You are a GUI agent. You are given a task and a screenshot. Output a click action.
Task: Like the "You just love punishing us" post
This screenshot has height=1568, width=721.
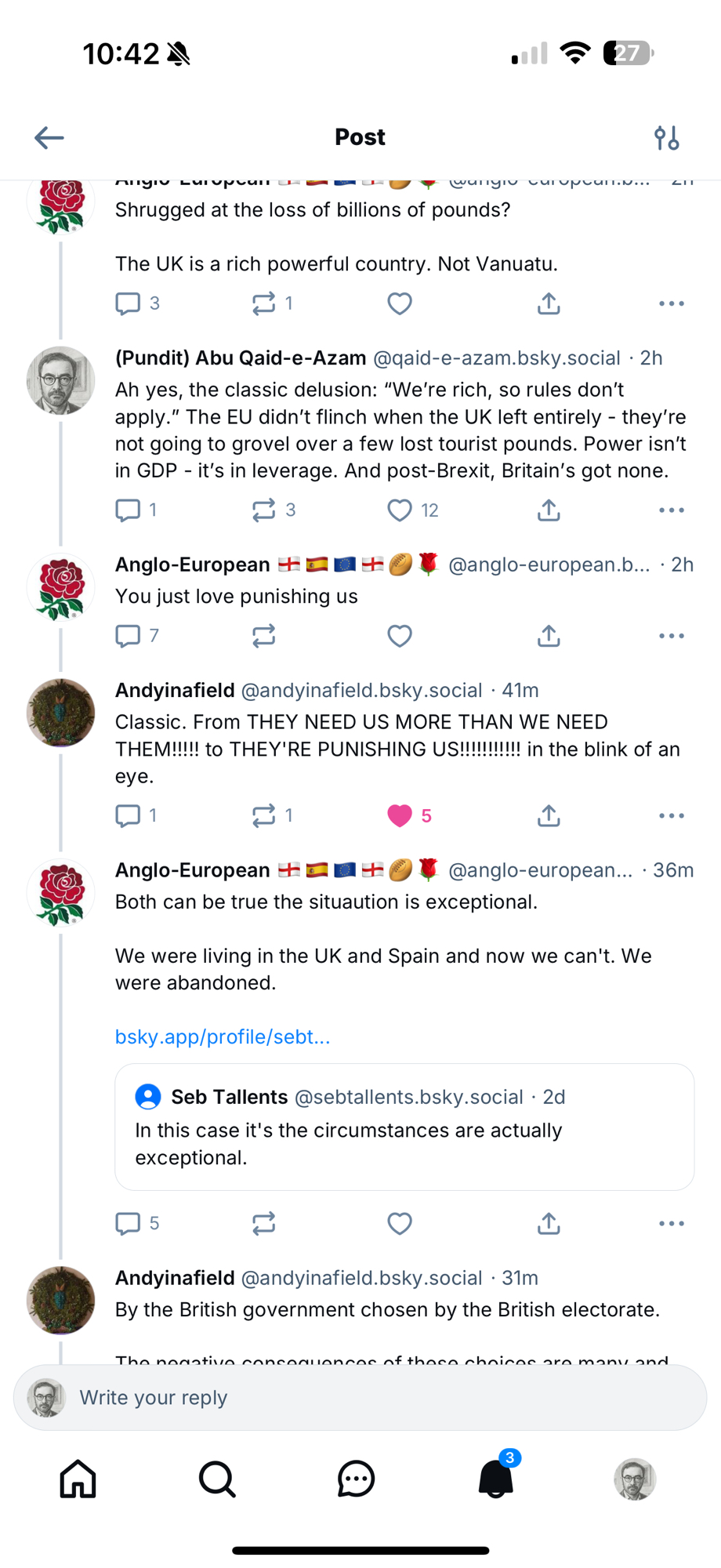click(x=400, y=636)
